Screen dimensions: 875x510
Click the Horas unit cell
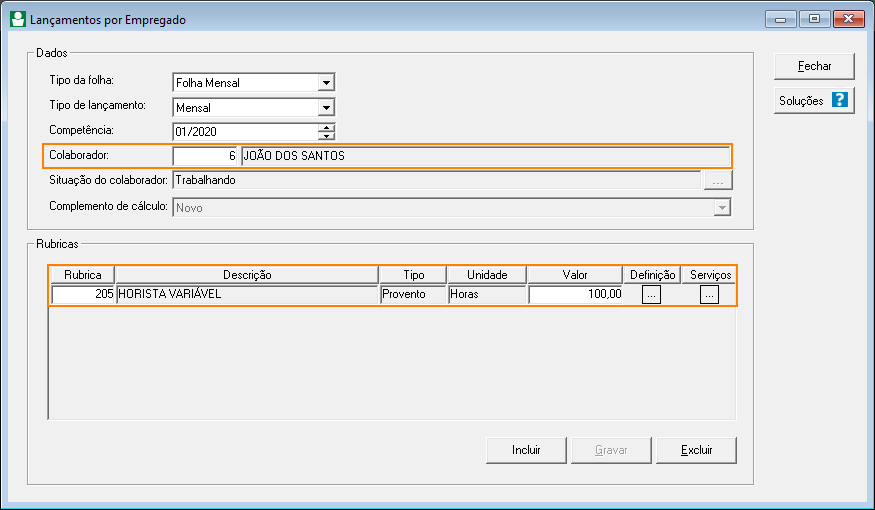coord(487,294)
